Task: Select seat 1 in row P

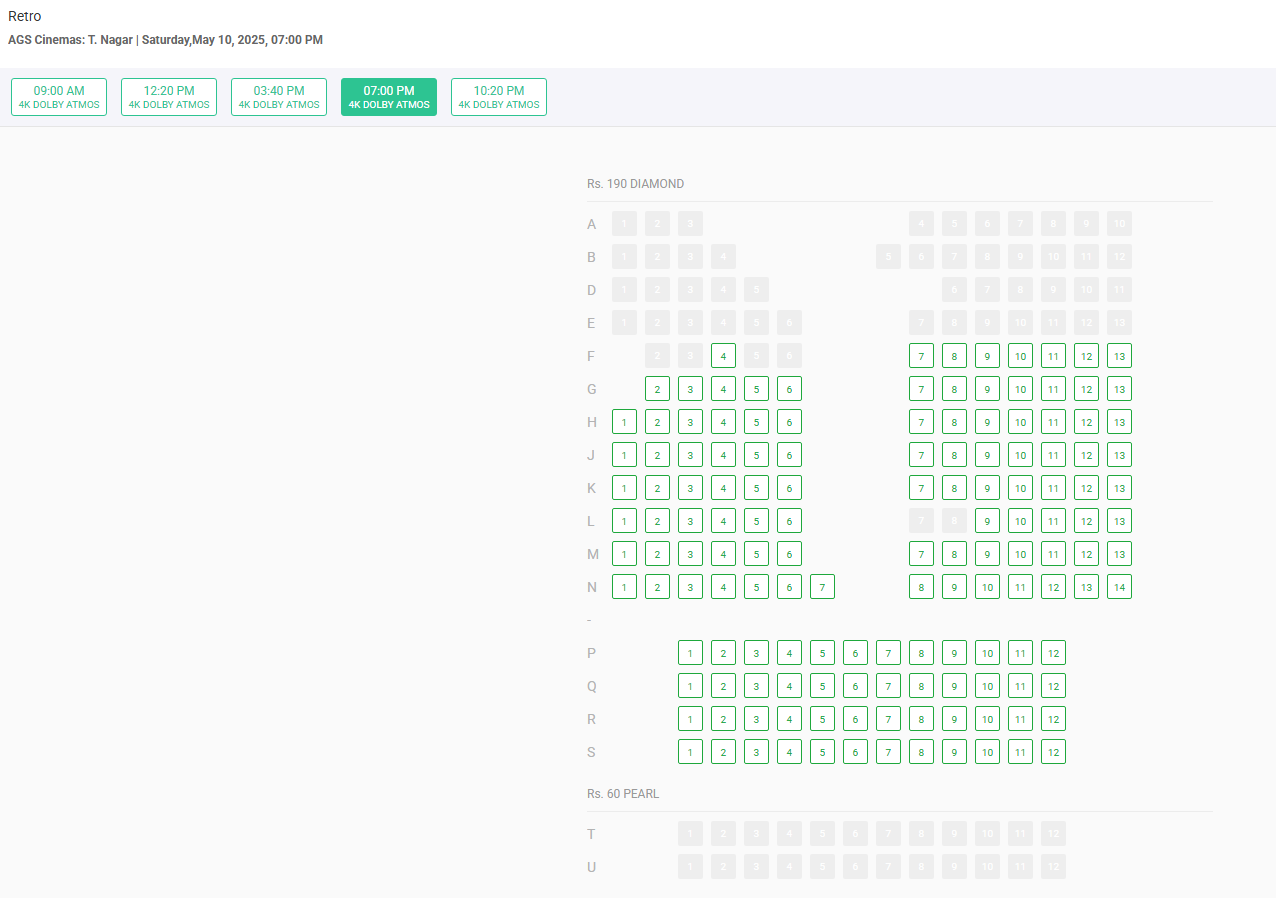Action: click(690, 653)
